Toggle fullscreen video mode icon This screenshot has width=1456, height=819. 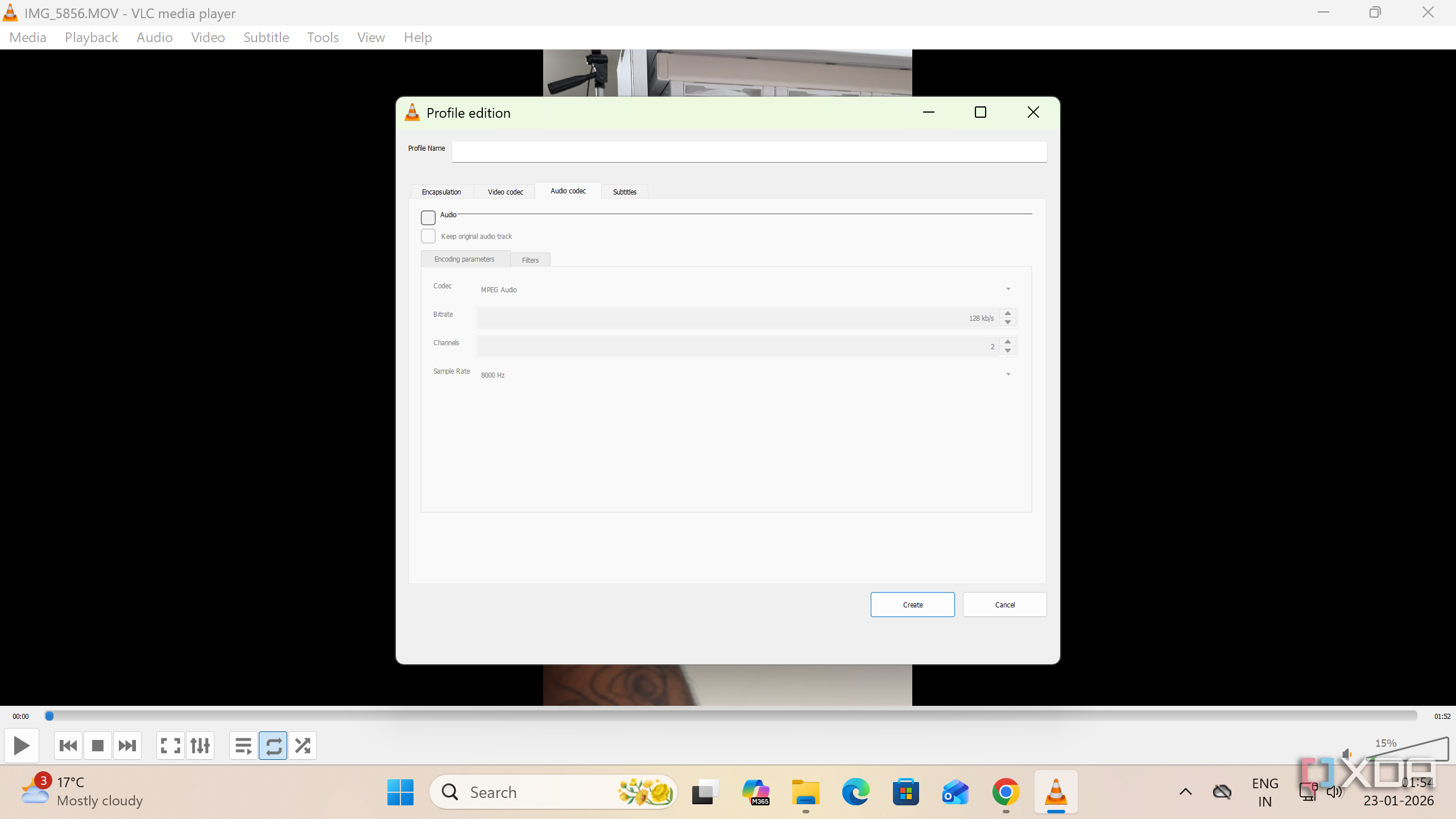[x=171, y=745]
